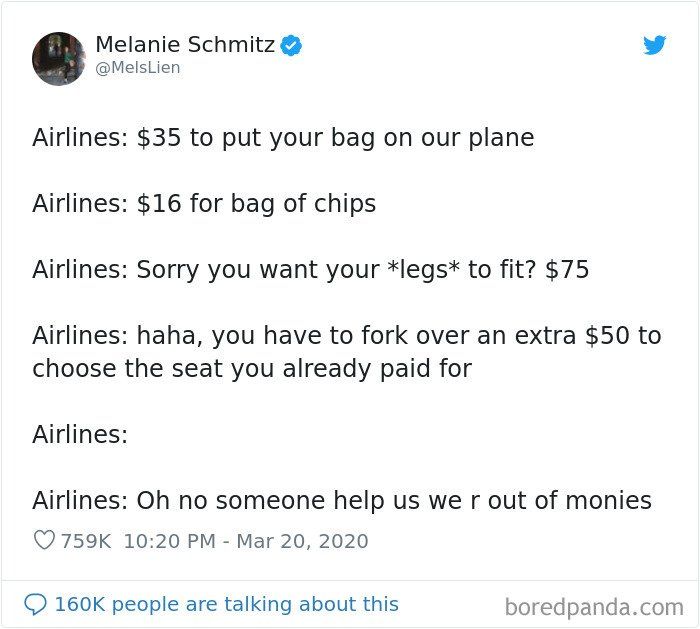
Task: Click the 'Sorry you want your *legs*' line
Action: (311, 270)
